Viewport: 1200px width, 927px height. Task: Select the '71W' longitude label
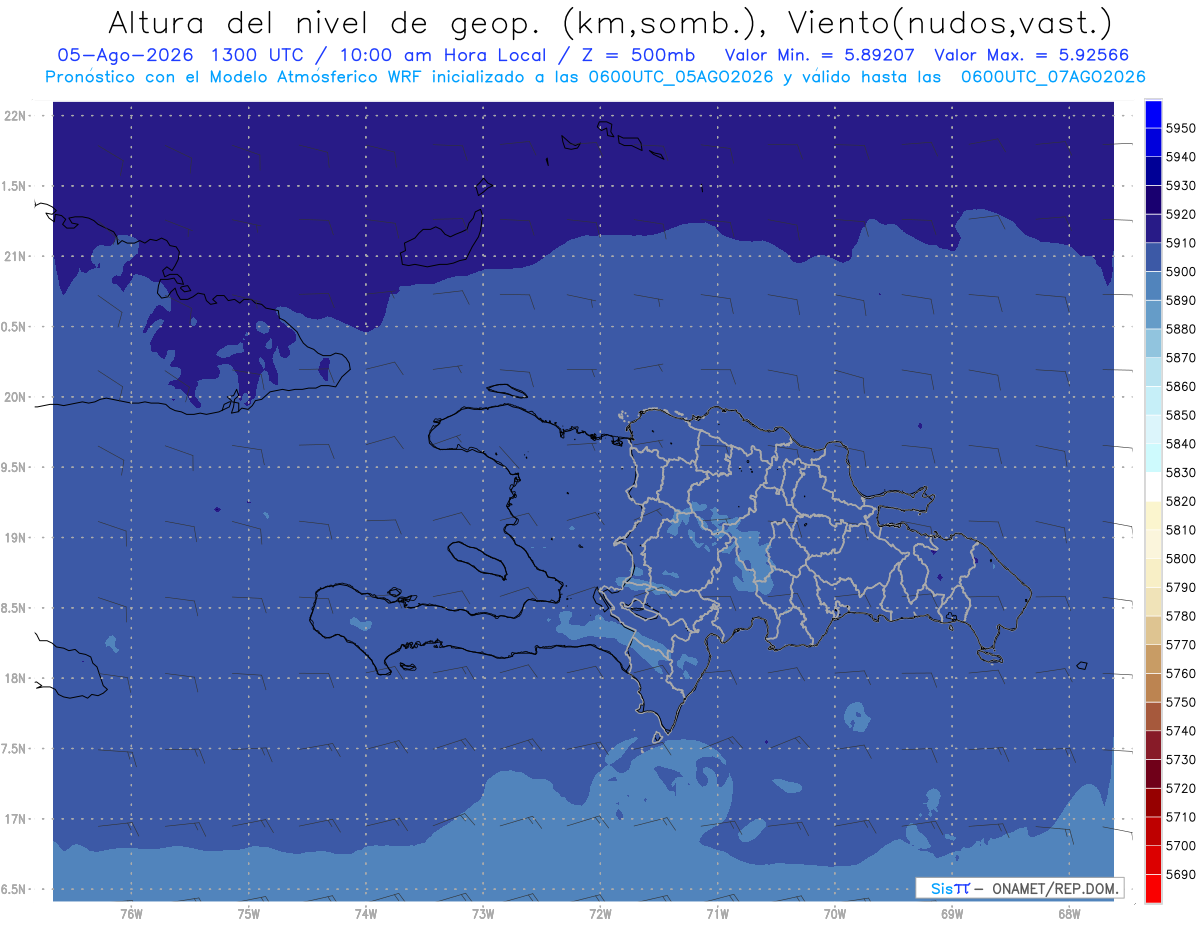[717, 914]
